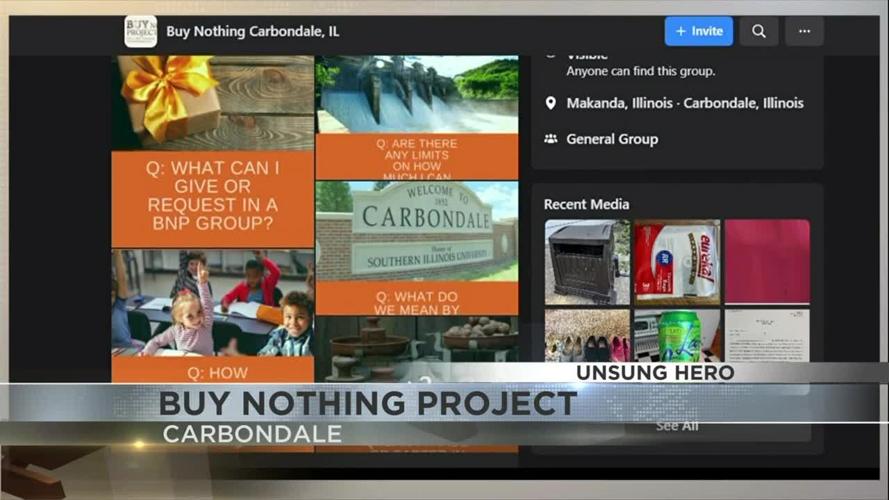Open the solid red media thumbnail
The image size is (889, 500).
[767, 262]
